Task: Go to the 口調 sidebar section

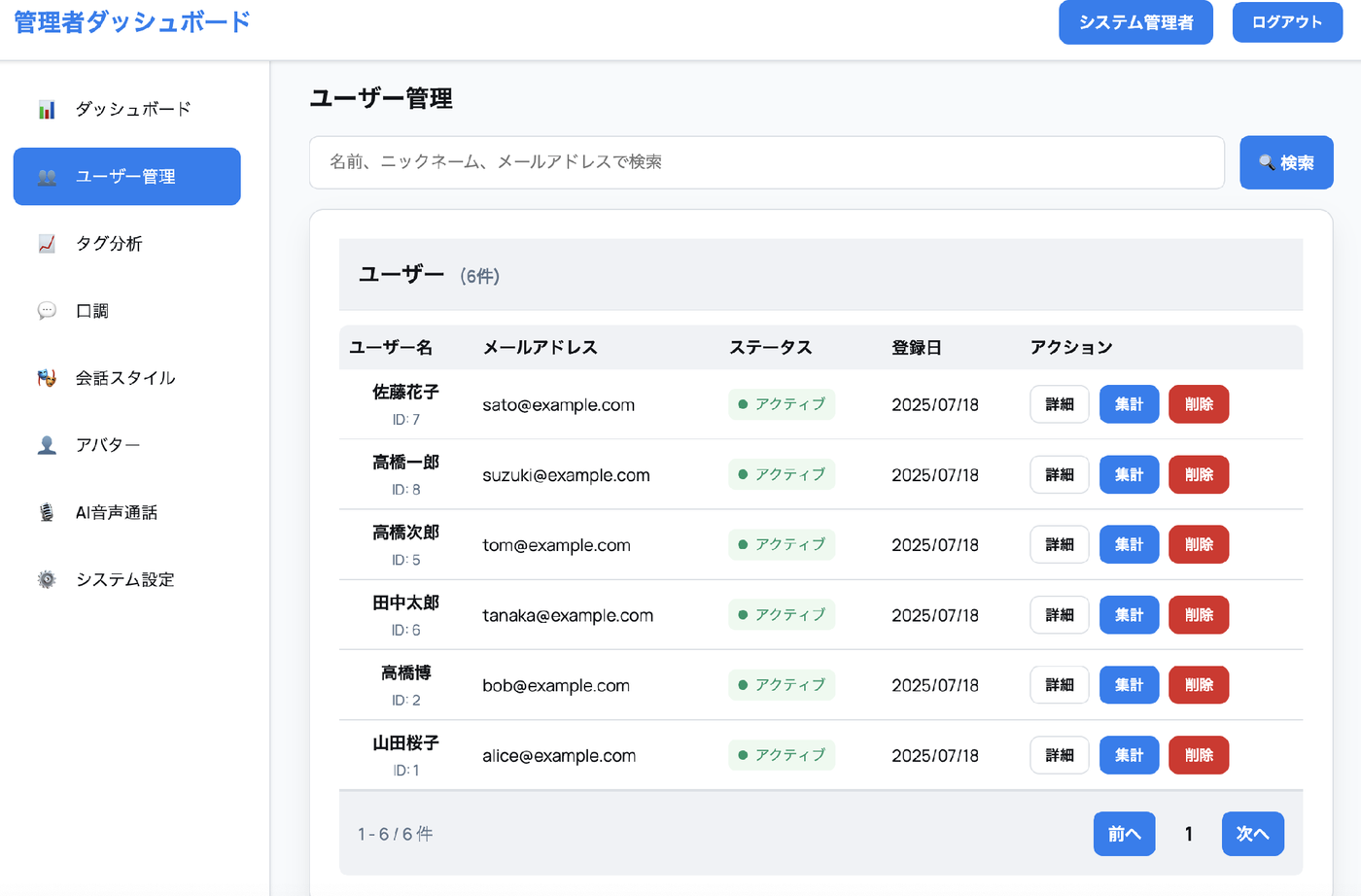Action: (127, 311)
